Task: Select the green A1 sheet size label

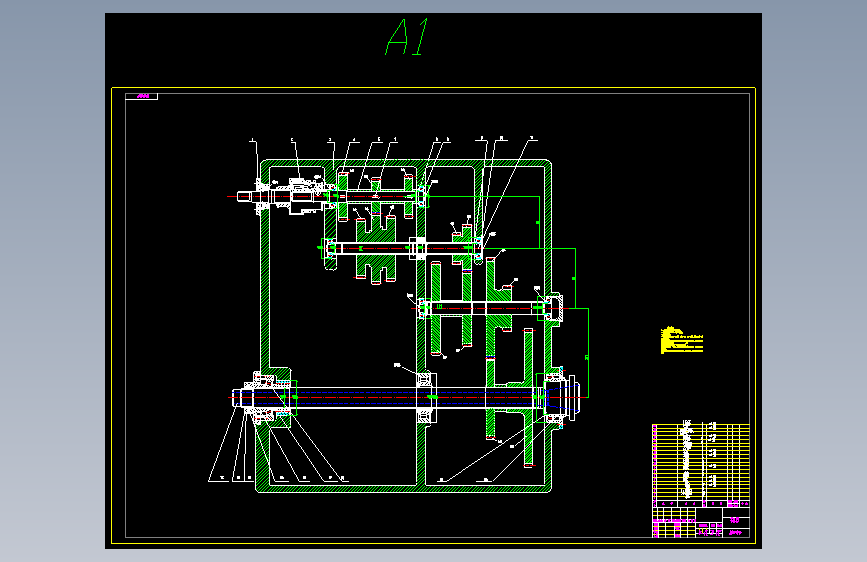Action: 408,37
